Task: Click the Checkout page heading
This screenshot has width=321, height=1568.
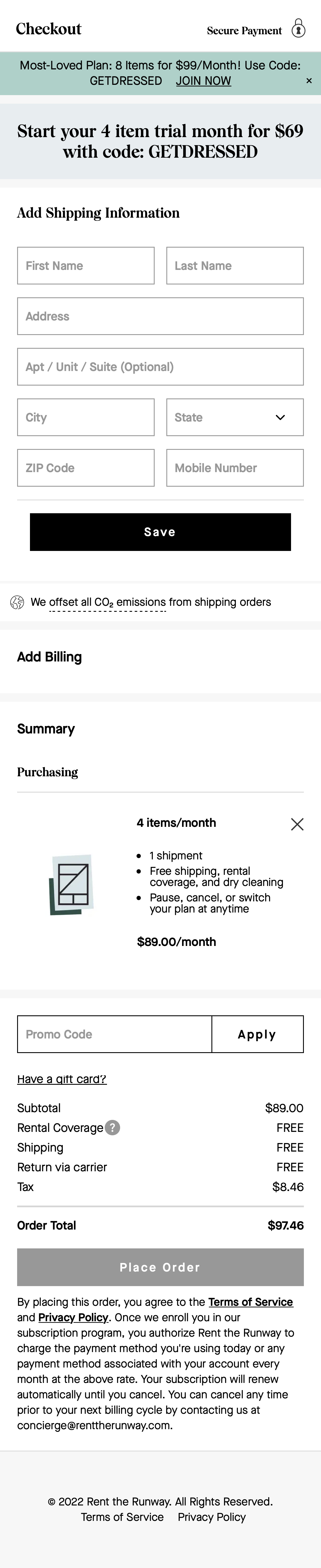Action: 49,28
